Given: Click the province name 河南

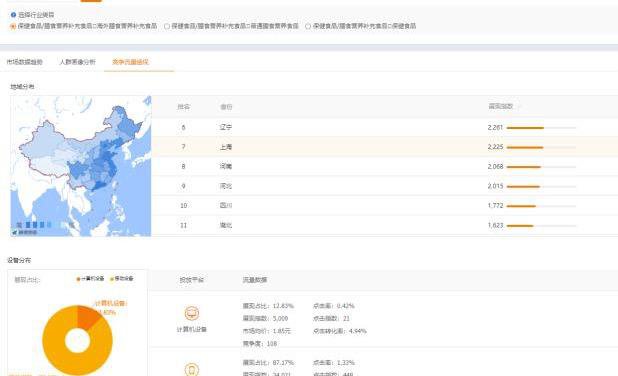Looking at the screenshot, I should (226, 166).
